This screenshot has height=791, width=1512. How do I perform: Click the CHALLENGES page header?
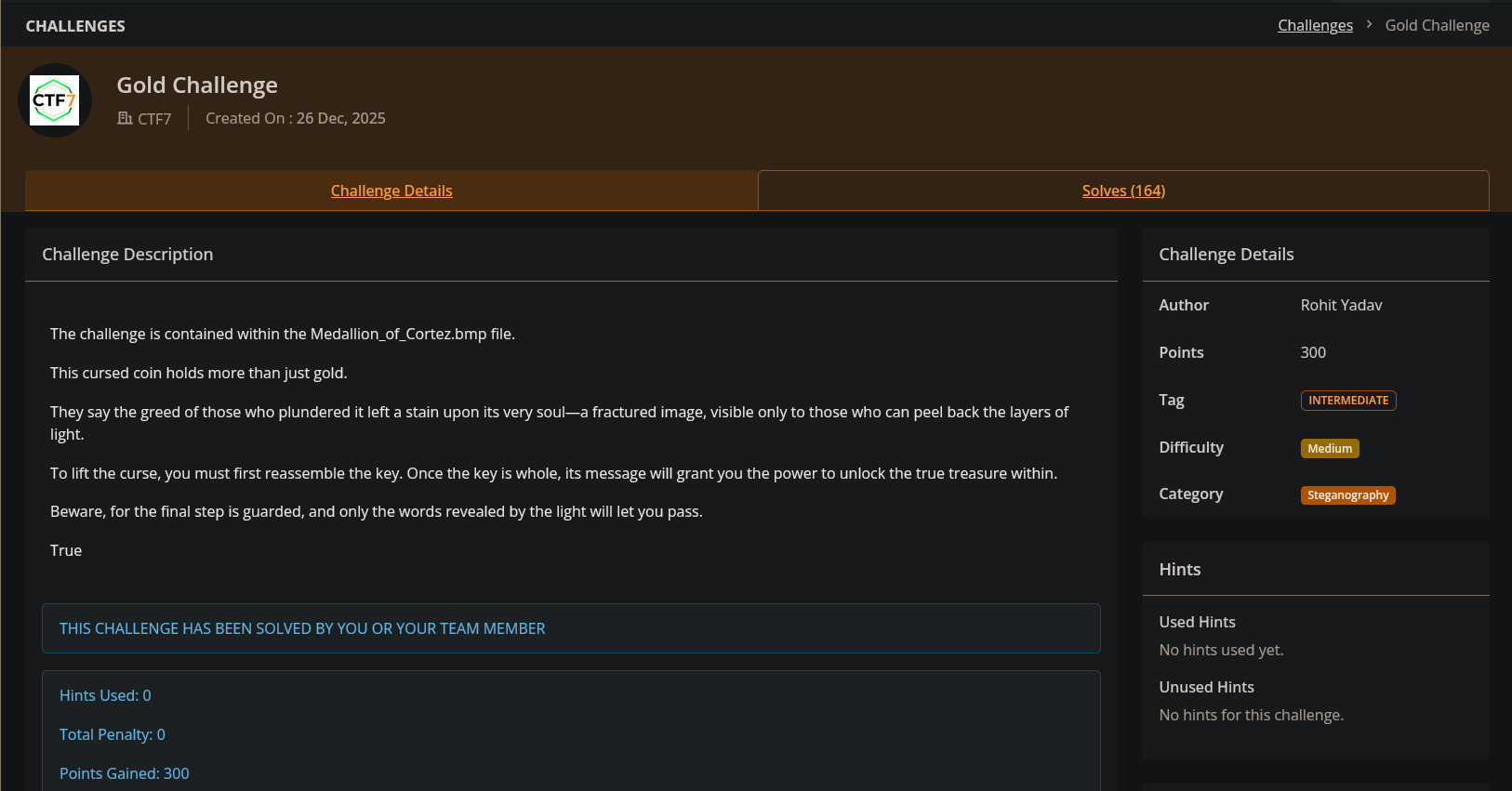[75, 26]
